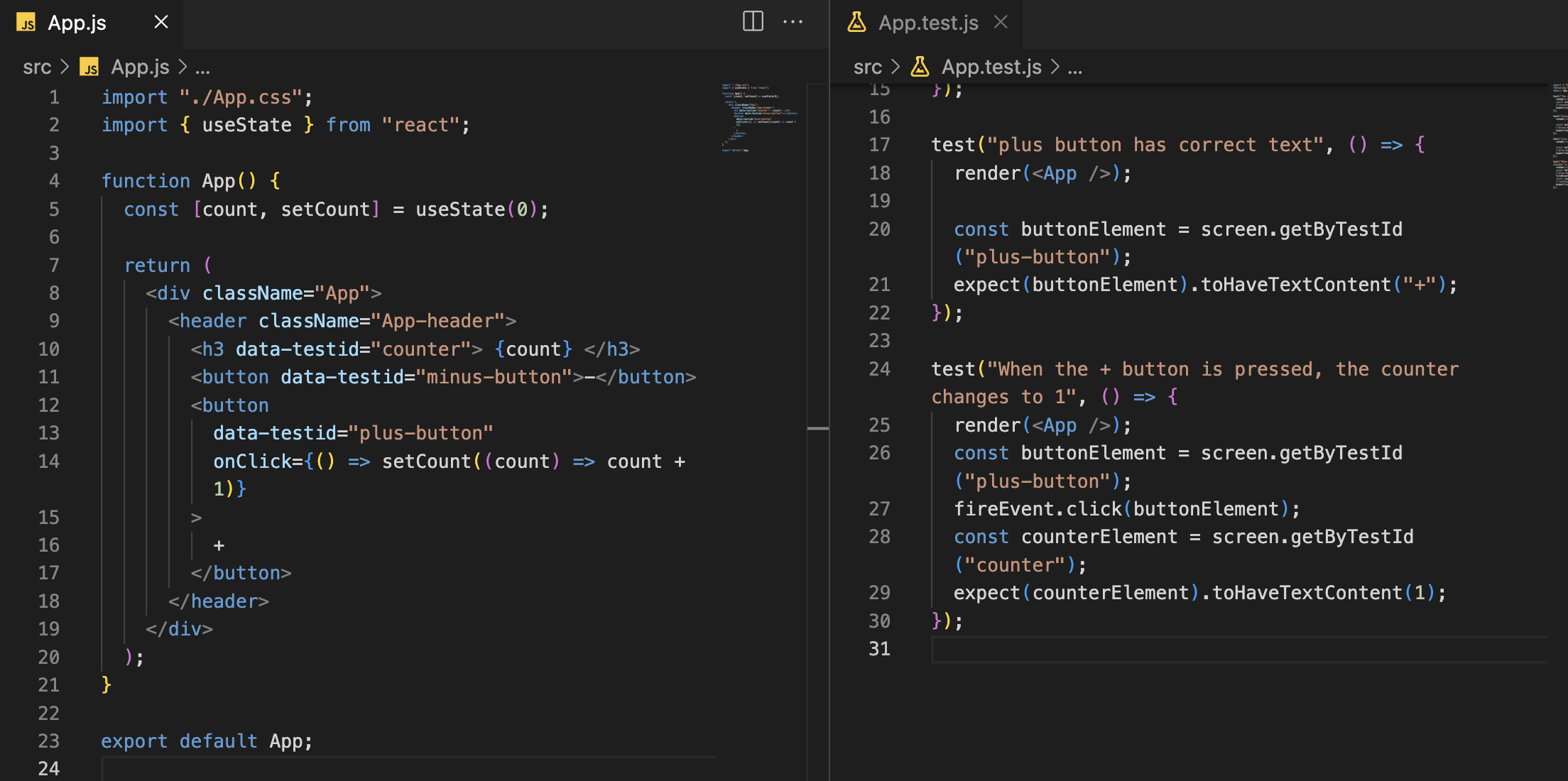Click the beaker icon on App.test.js tab

click(x=856, y=23)
